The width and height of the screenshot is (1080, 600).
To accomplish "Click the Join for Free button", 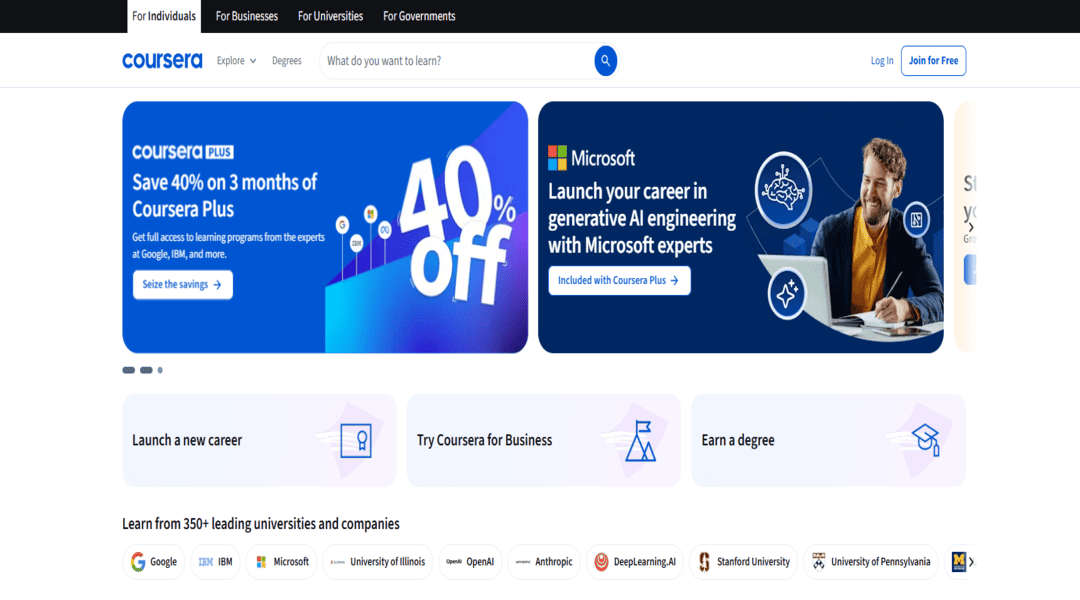I will tap(933, 61).
